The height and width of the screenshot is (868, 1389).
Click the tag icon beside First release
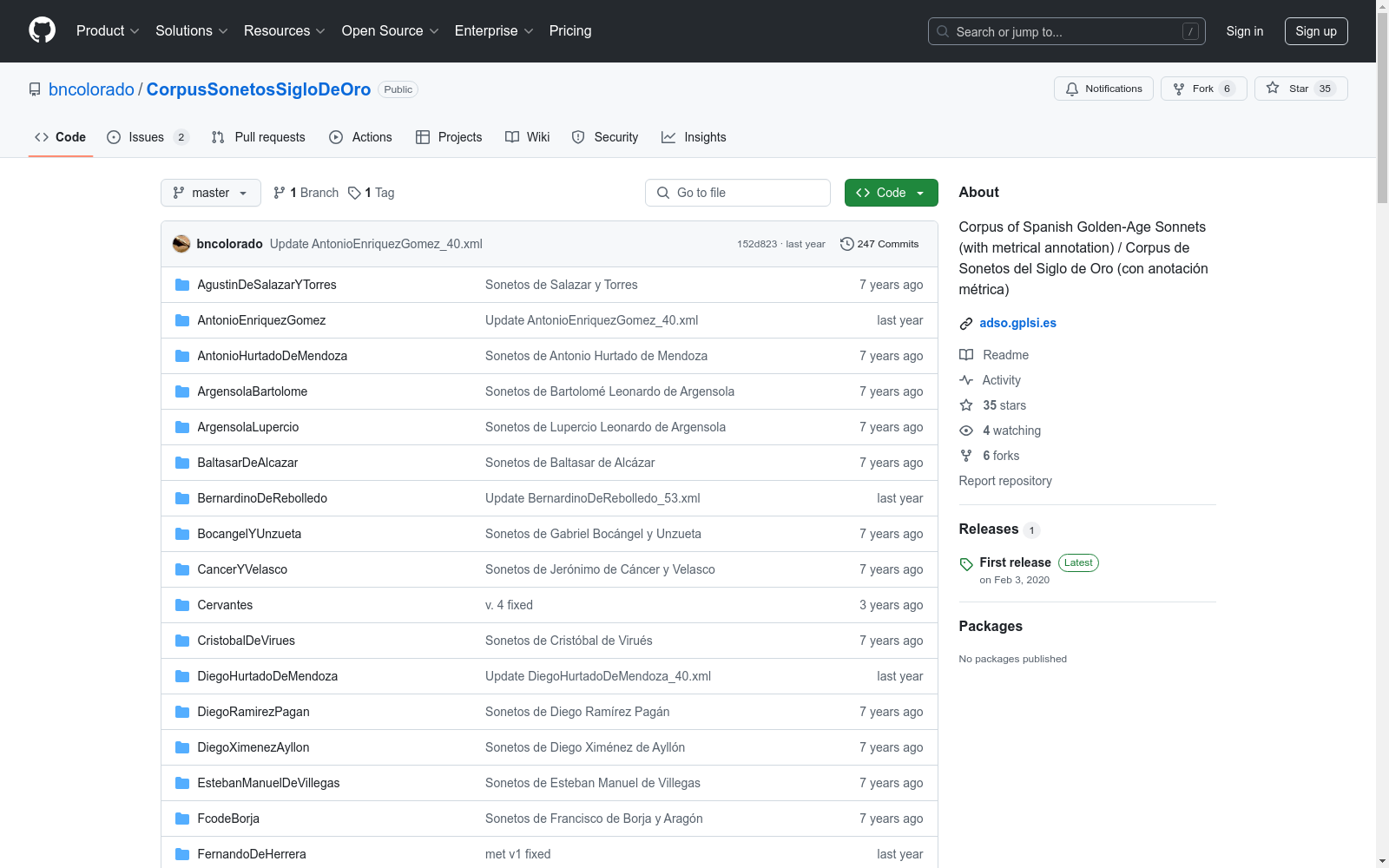[x=966, y=564]
